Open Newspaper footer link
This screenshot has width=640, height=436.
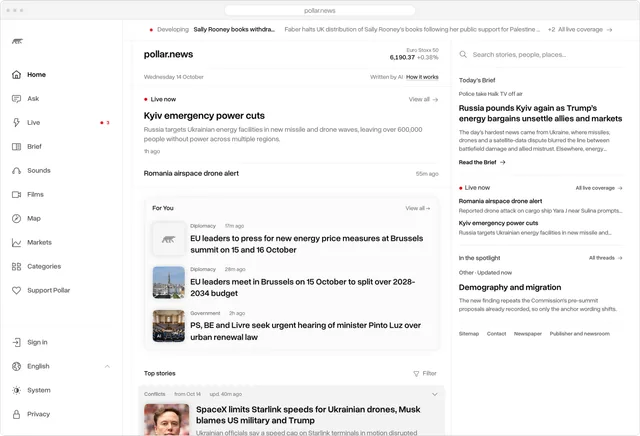click(x=528, y=334)
